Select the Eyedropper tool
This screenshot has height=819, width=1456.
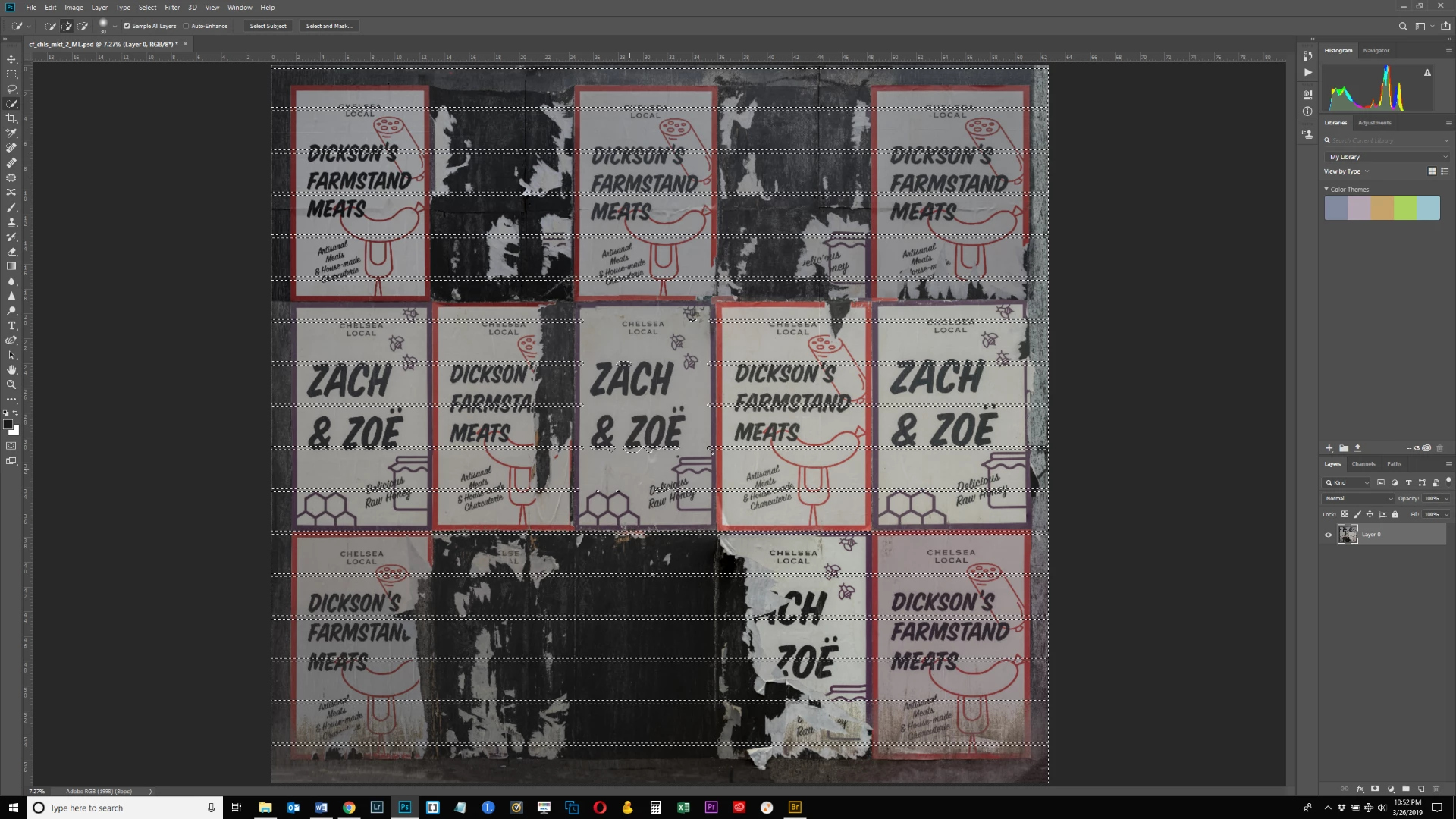pos(11,133)
